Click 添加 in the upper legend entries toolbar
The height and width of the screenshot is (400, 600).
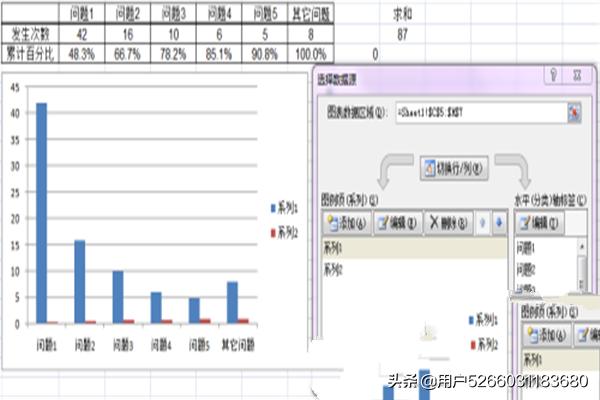[x=345, y=222]
